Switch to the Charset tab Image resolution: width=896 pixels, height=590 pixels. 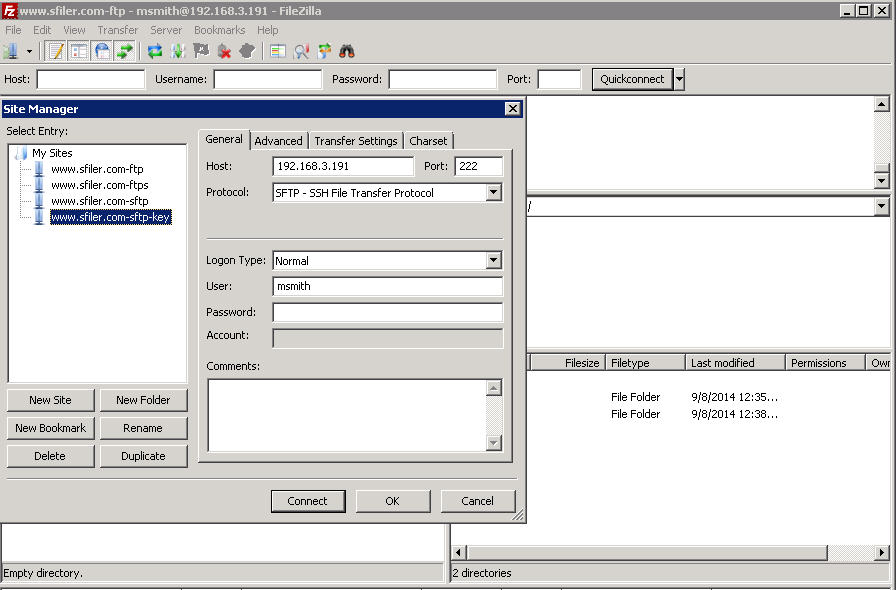pyautogui.click(x=429, y=141)
